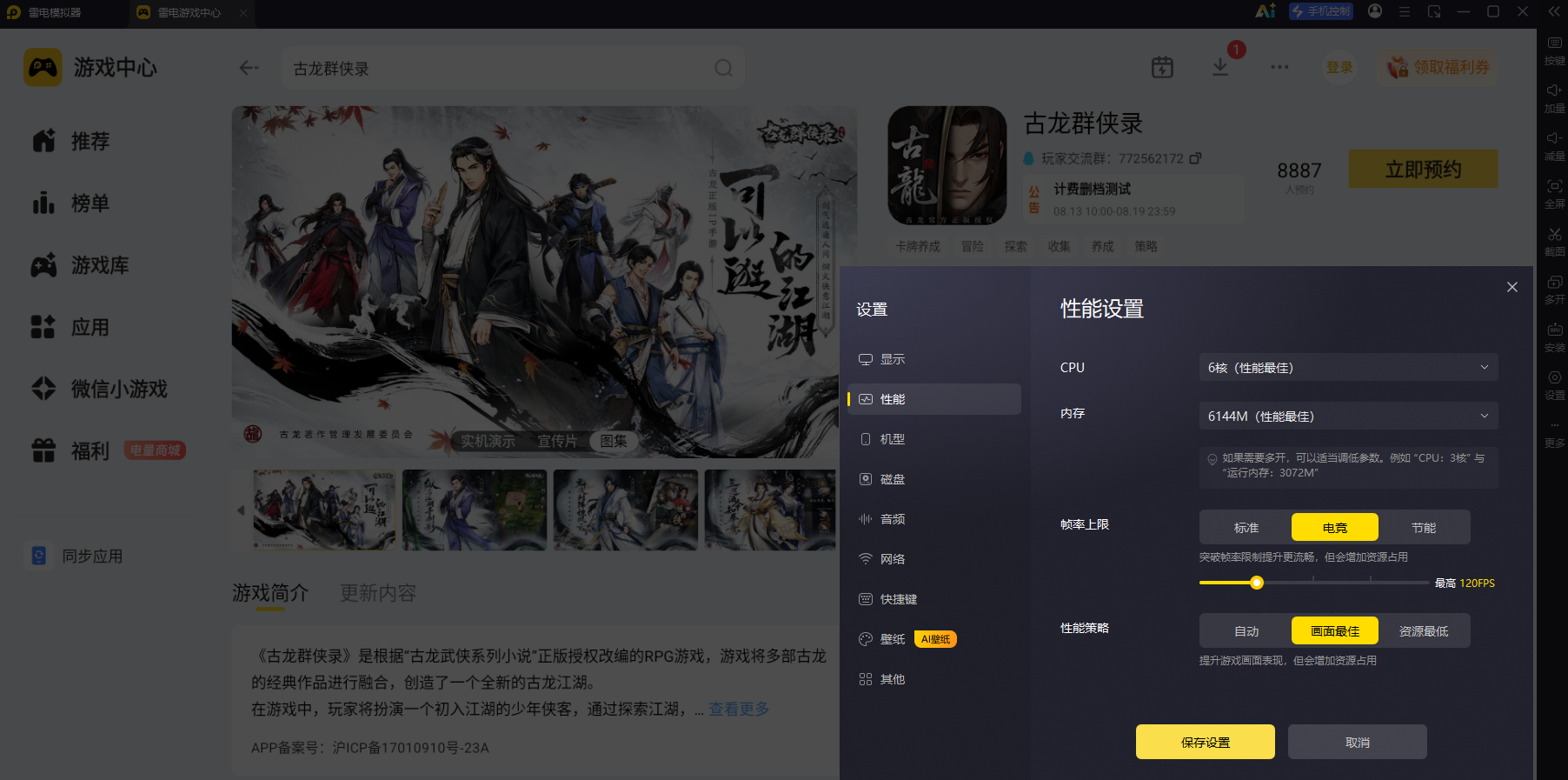This screenshot has width=1568, height=780.
Task: Open 磁盘 settings section
Action: [x=934, y=479]
